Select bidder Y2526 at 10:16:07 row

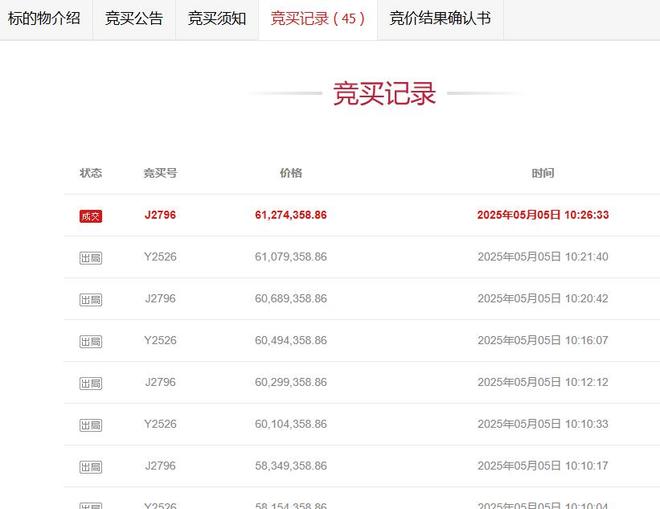(160, 340)
